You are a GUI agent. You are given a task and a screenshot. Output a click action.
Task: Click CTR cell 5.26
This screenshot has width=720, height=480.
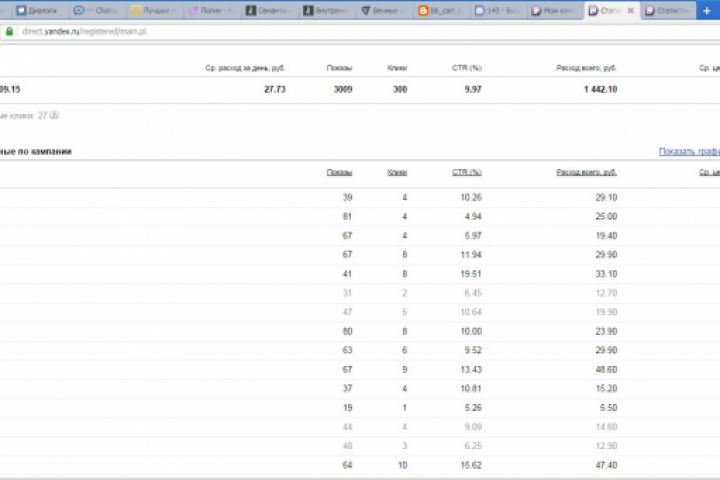473,408
